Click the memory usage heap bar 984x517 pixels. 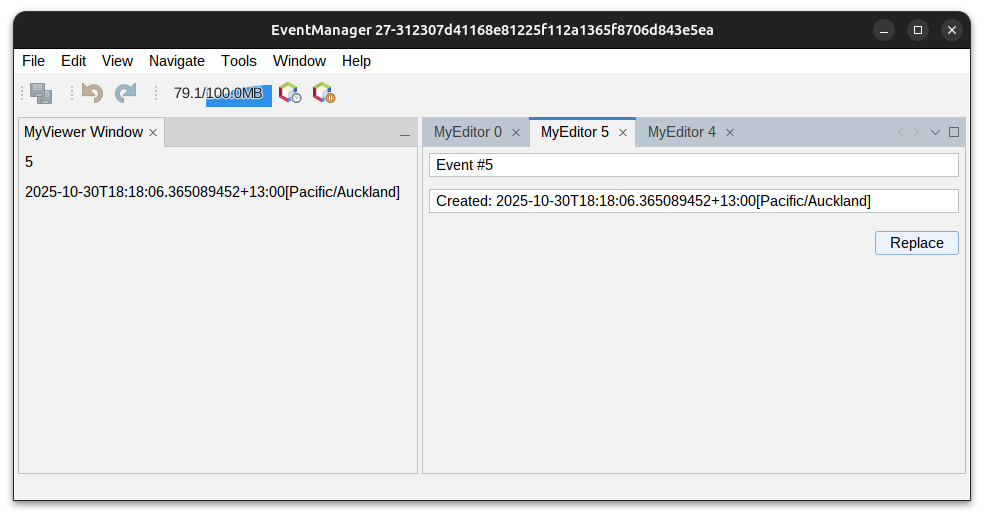[x=238, y=94]
